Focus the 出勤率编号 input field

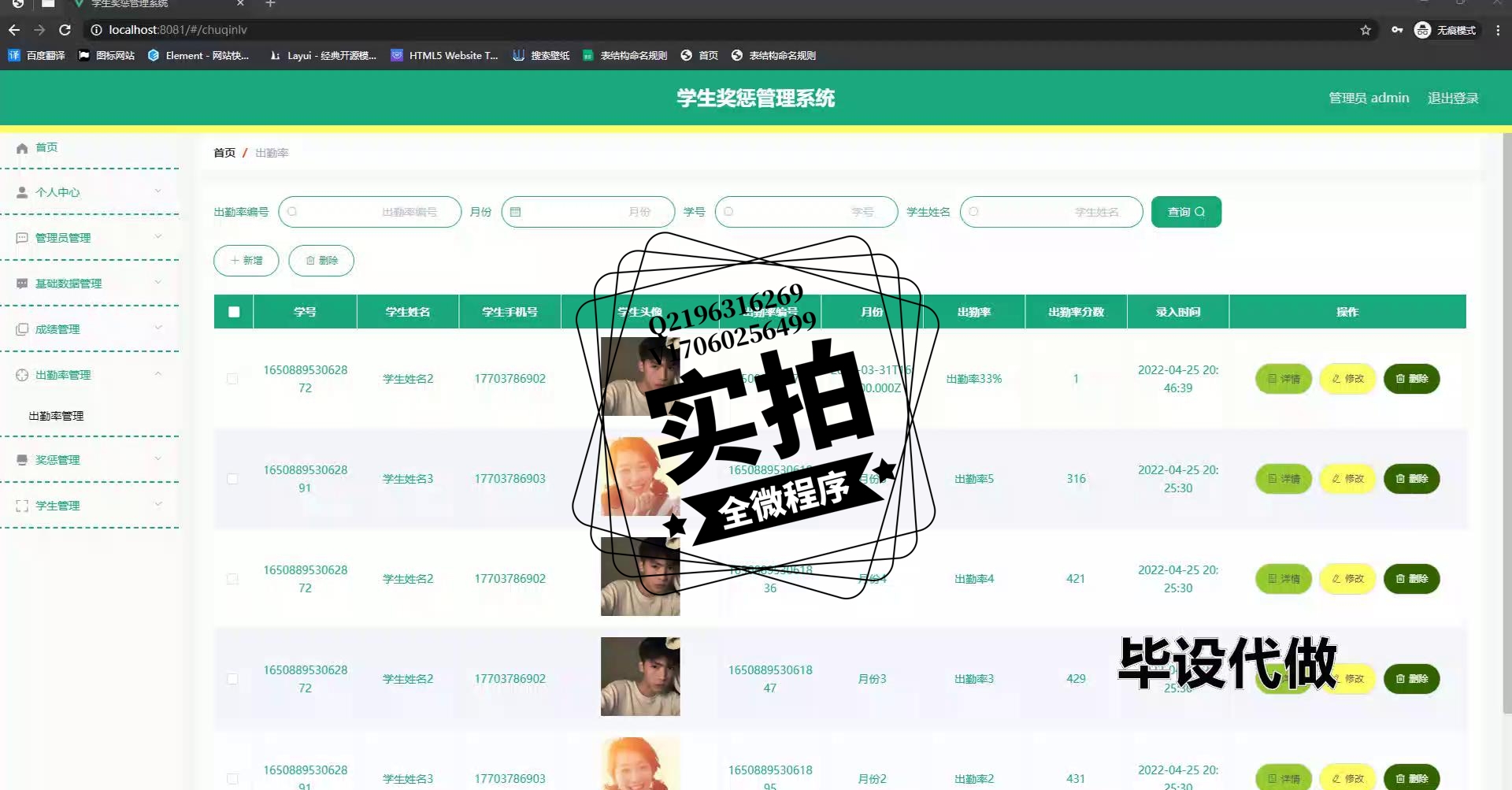(370, 212)
